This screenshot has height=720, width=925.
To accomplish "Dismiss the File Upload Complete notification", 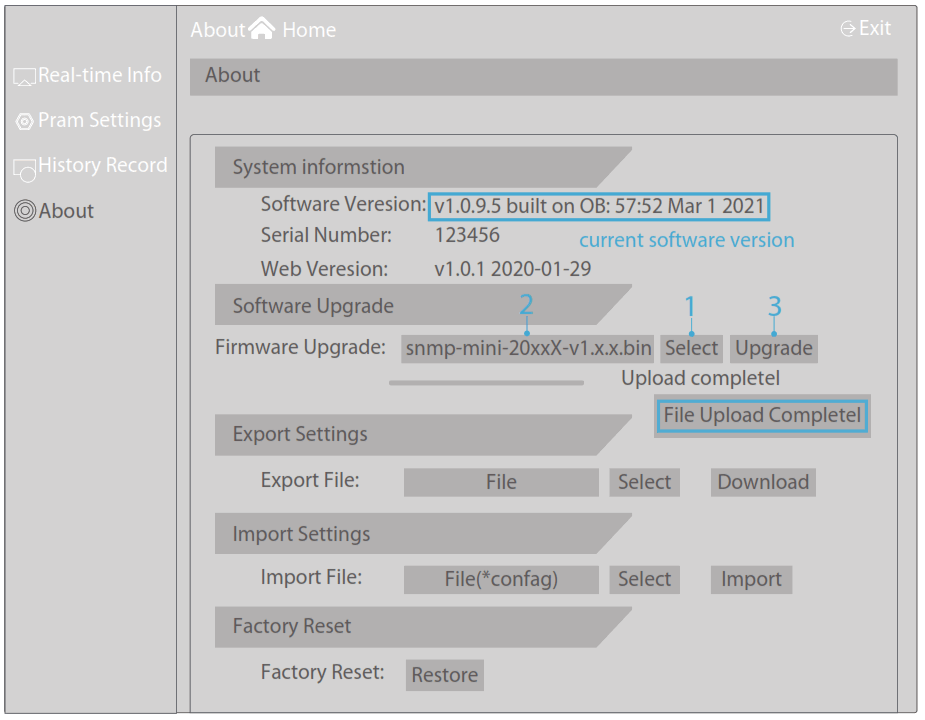I will coord(762,415).
